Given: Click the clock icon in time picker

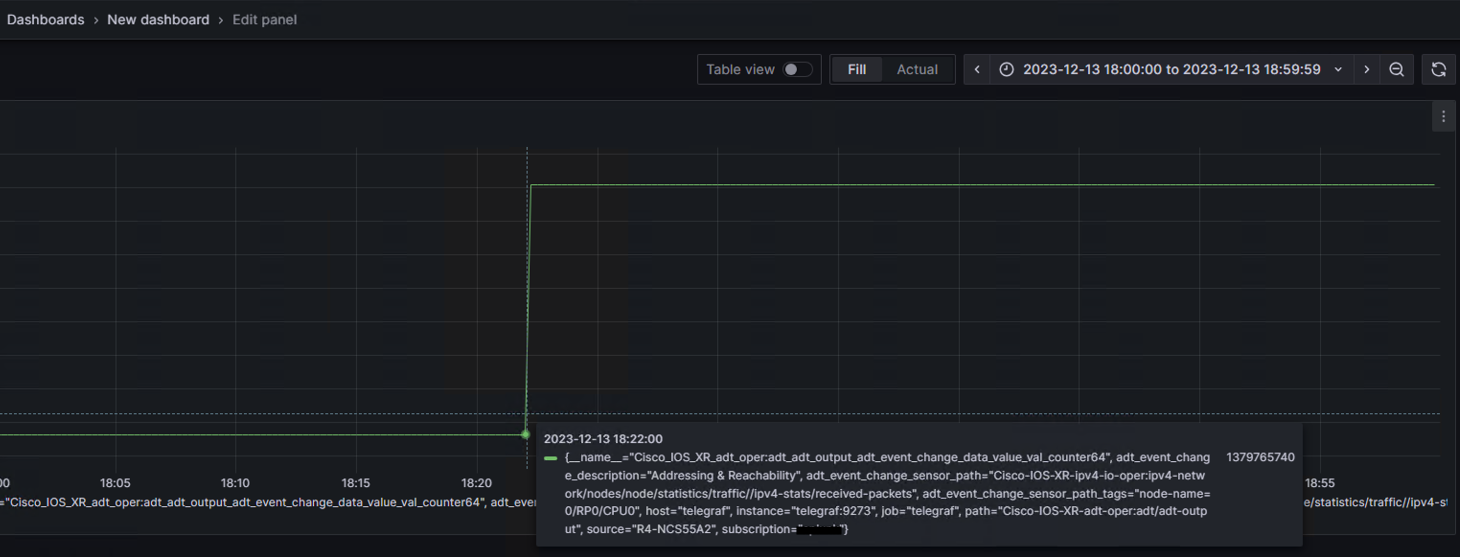Looking at the screenshot, I should [x=1007, y=69].
